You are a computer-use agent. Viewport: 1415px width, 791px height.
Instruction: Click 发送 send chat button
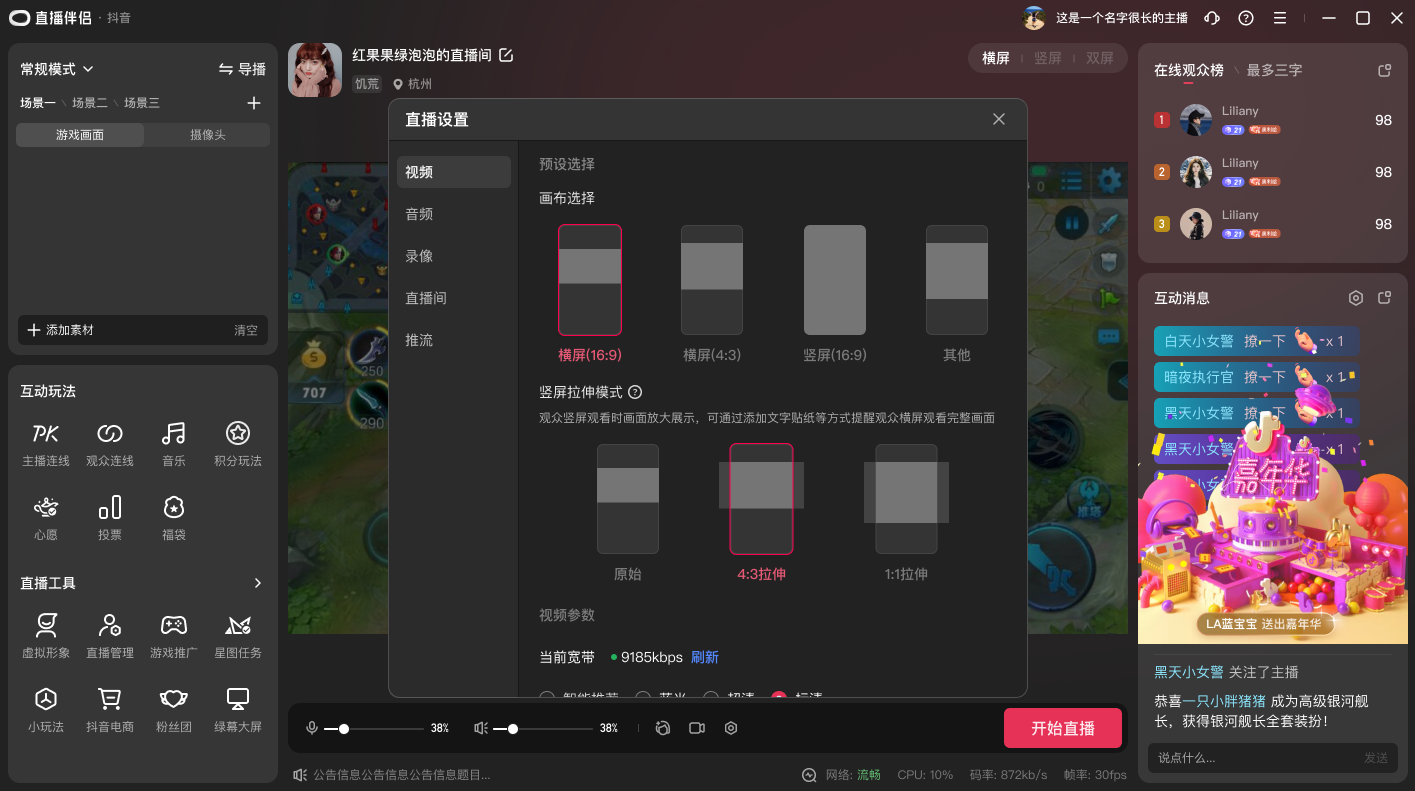(x=1376, y=758)
